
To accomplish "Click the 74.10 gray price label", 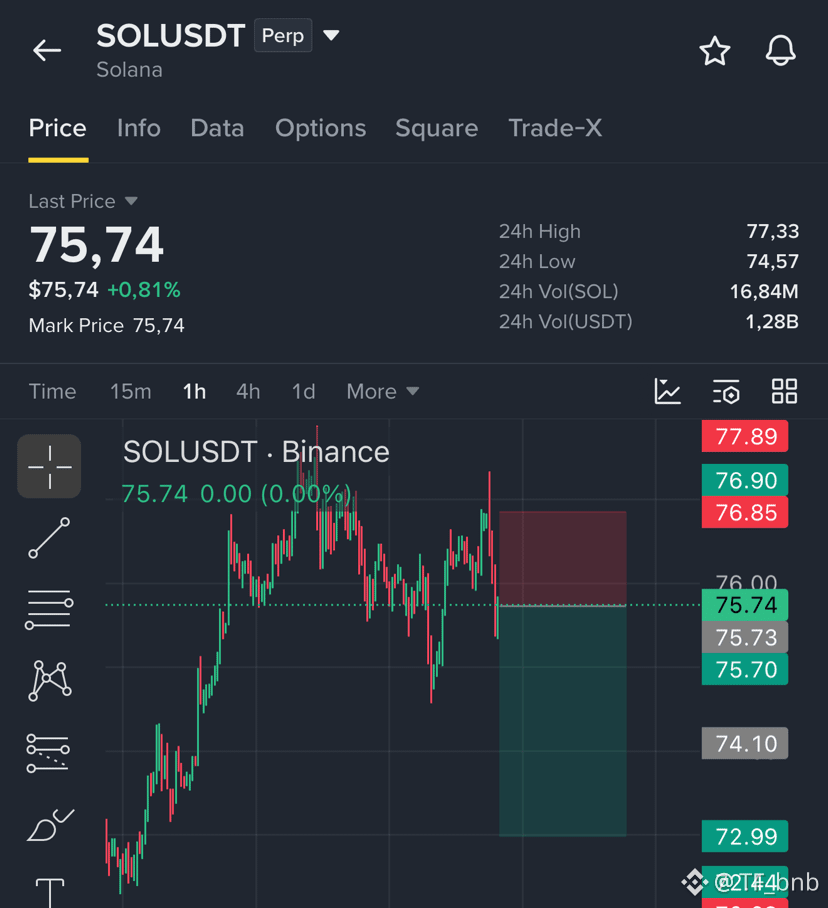I will pos(745,744).
